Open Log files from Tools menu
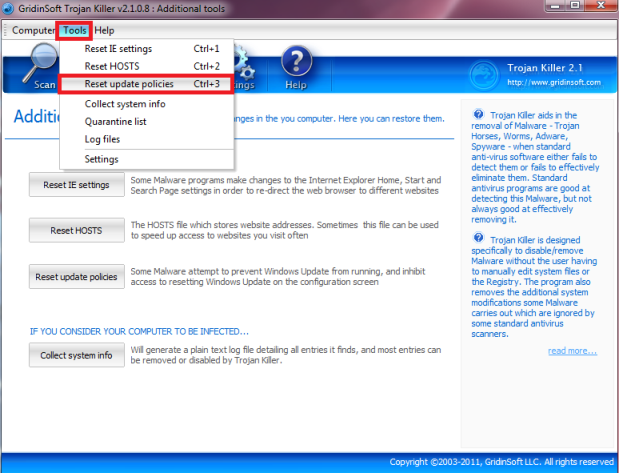 146,139
